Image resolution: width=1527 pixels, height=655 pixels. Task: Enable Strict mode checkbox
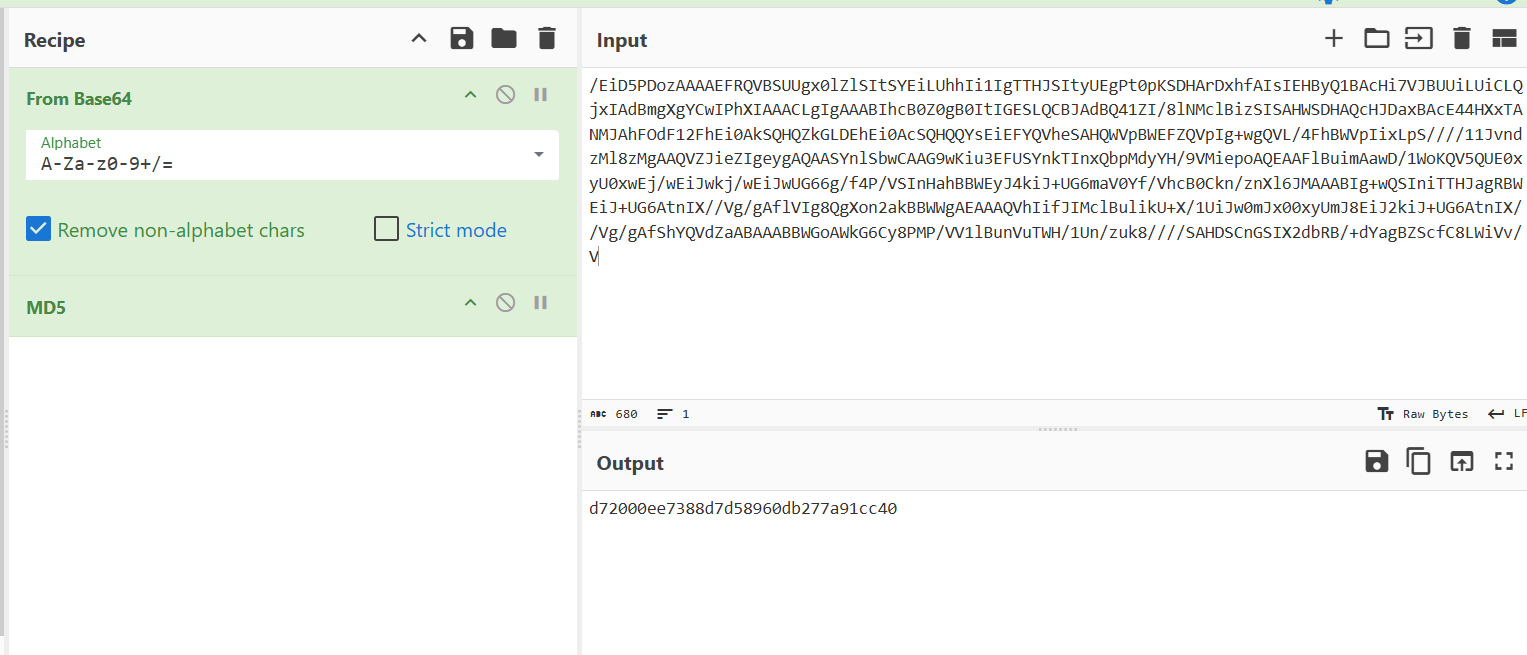tap(386, 230)
